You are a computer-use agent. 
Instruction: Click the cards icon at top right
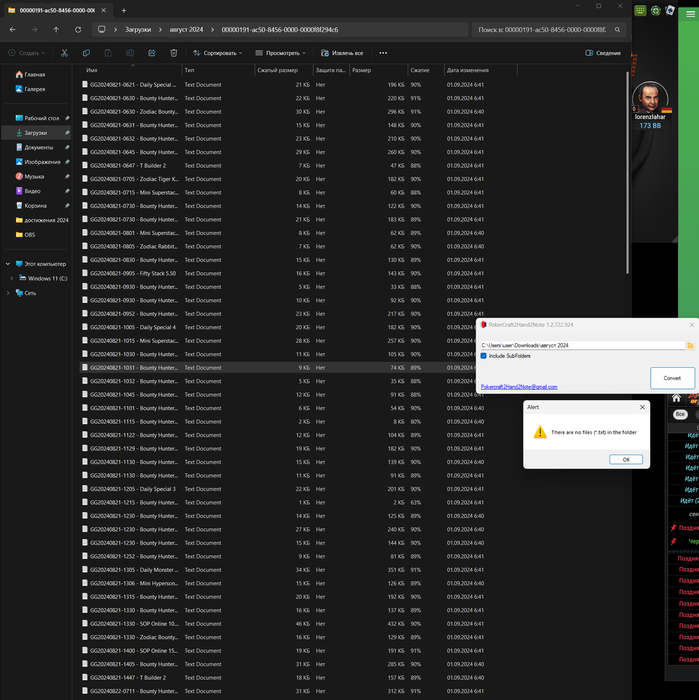(x=670, y=10)
